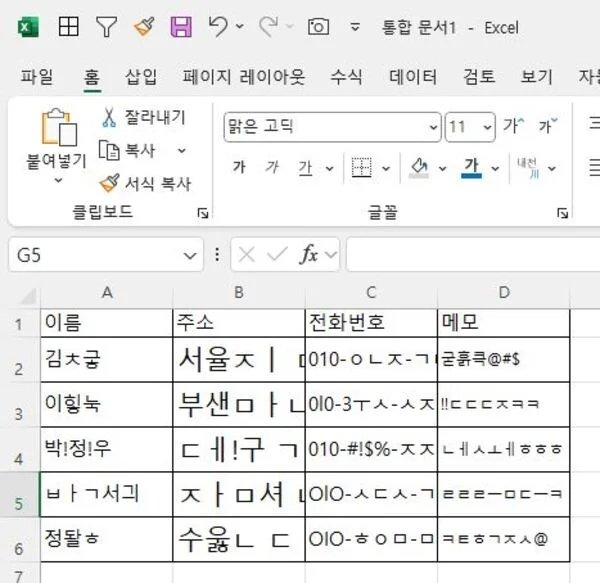600x583 pixels.
Task: Click the 전화번호 header cell
Action: point(371,323)
